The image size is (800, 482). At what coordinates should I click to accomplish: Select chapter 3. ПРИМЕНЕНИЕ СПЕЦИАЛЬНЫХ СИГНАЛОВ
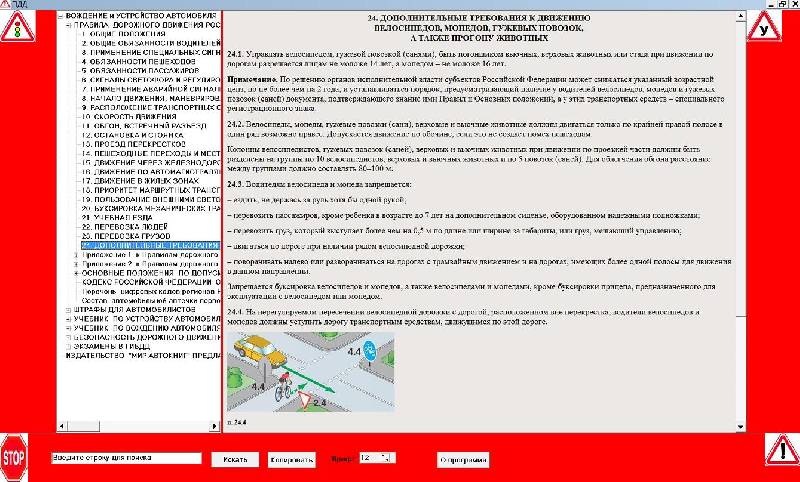point(151,52)
